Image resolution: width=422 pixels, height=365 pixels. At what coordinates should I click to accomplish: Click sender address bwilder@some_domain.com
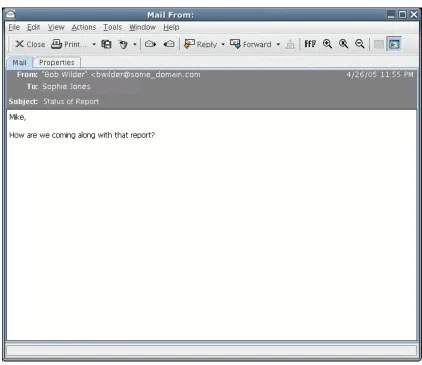pyautogui.click(x=146, y=74)
